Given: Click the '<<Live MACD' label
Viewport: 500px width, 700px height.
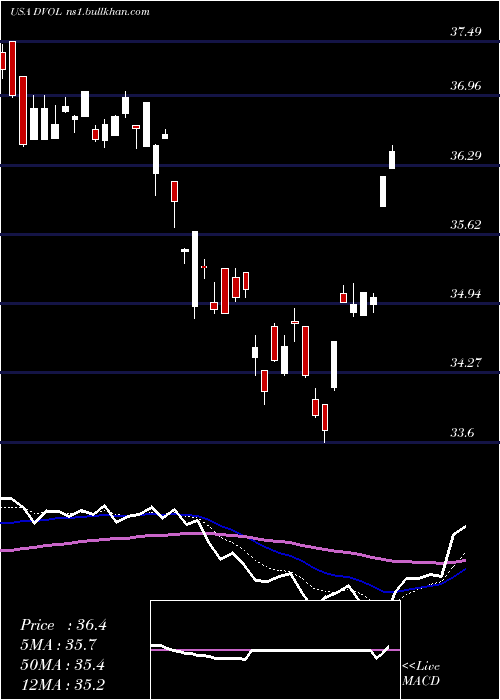Looking at the screenshot, I should point(421,673).
